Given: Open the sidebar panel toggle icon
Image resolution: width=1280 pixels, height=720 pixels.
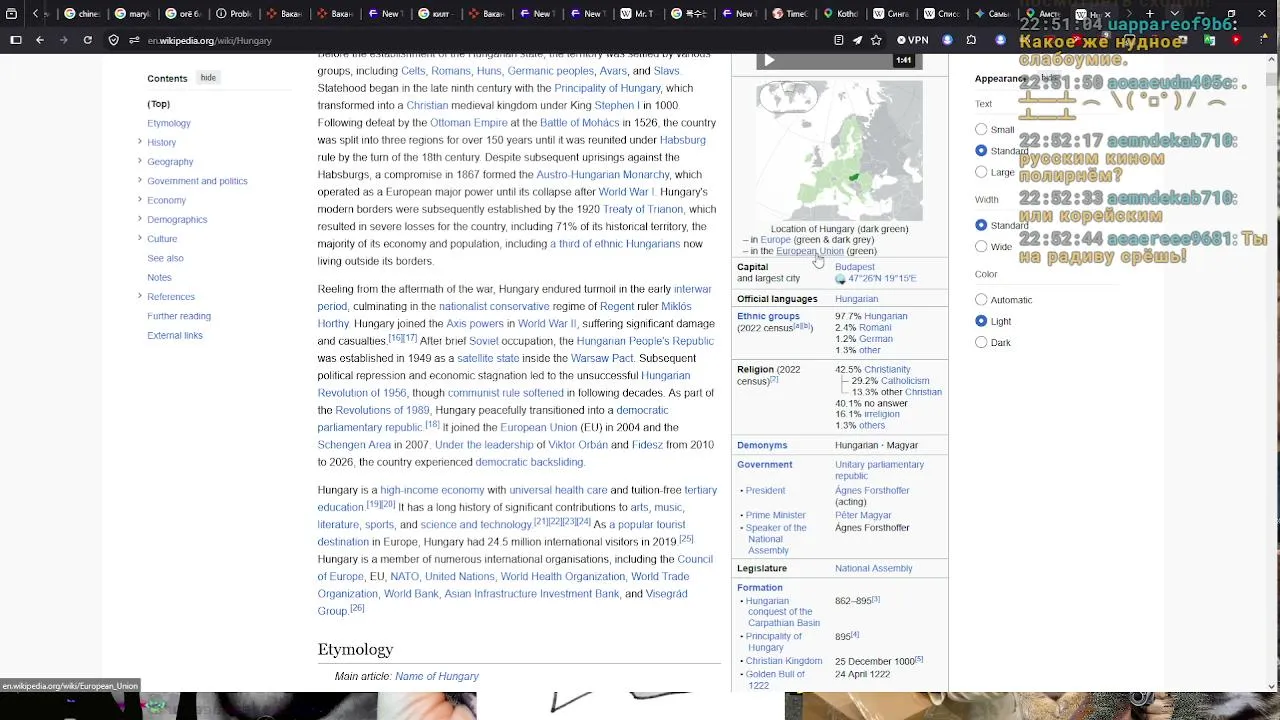Looking at the screenshot, I should (15, 40).
